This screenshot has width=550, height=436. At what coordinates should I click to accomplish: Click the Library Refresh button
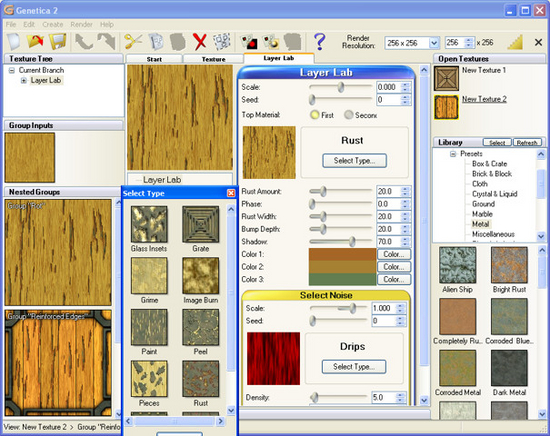[x=527, y=142]
